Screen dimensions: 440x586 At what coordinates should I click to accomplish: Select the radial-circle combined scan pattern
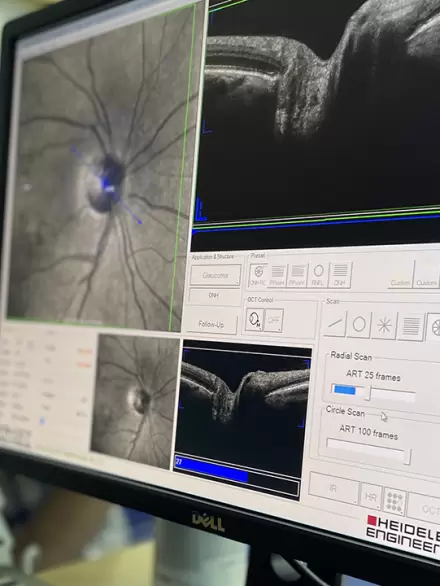[434, 328]
